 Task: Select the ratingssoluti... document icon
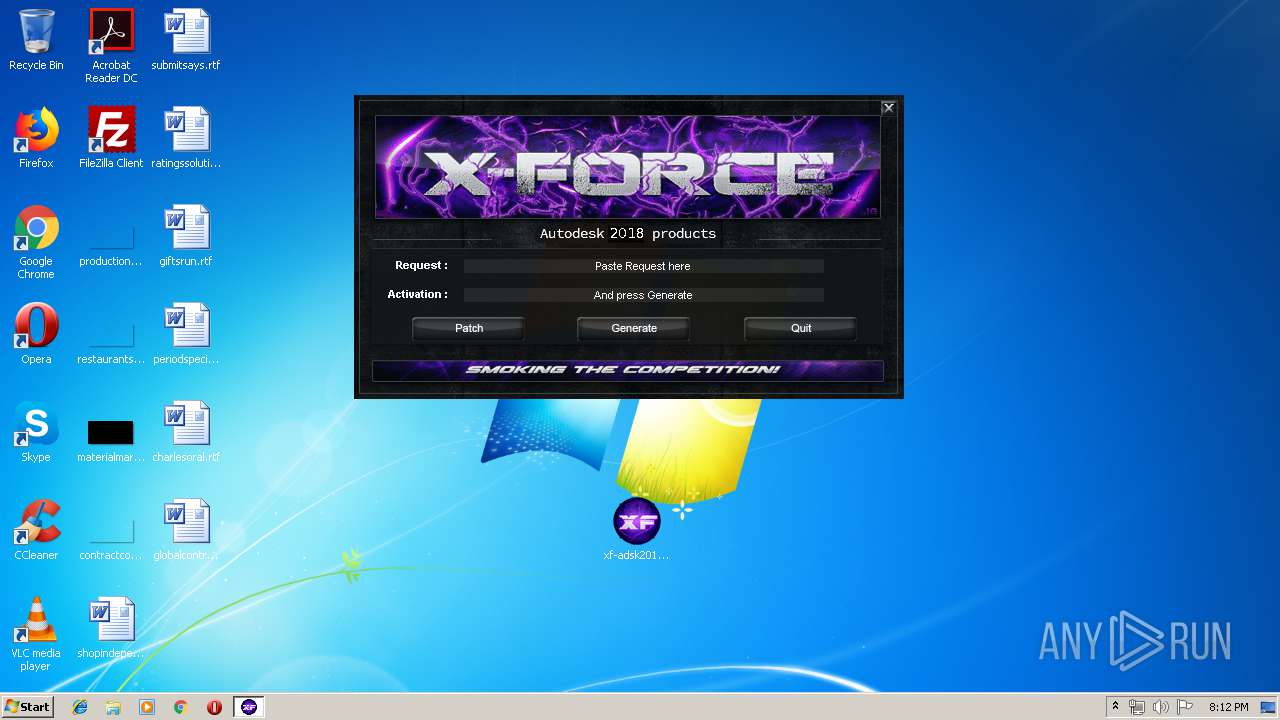pyautogui.click(x=186, y=138)
